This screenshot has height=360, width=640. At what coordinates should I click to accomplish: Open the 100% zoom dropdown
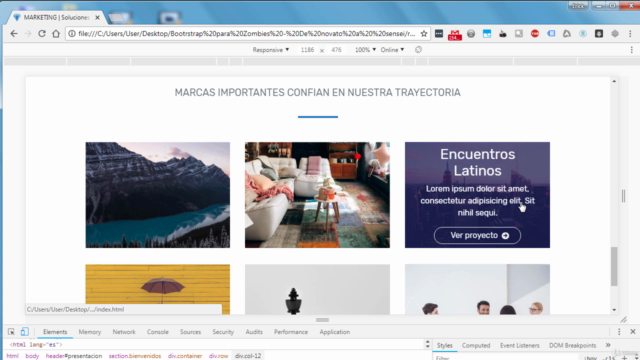click(365, 50)
